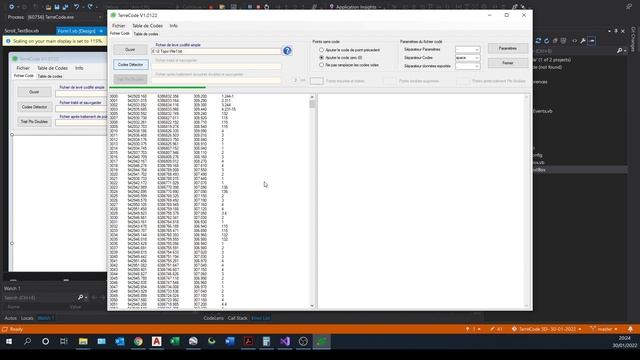Click the taskbar Search icon
Screen dimensions: 640x360
pos(27,341)
